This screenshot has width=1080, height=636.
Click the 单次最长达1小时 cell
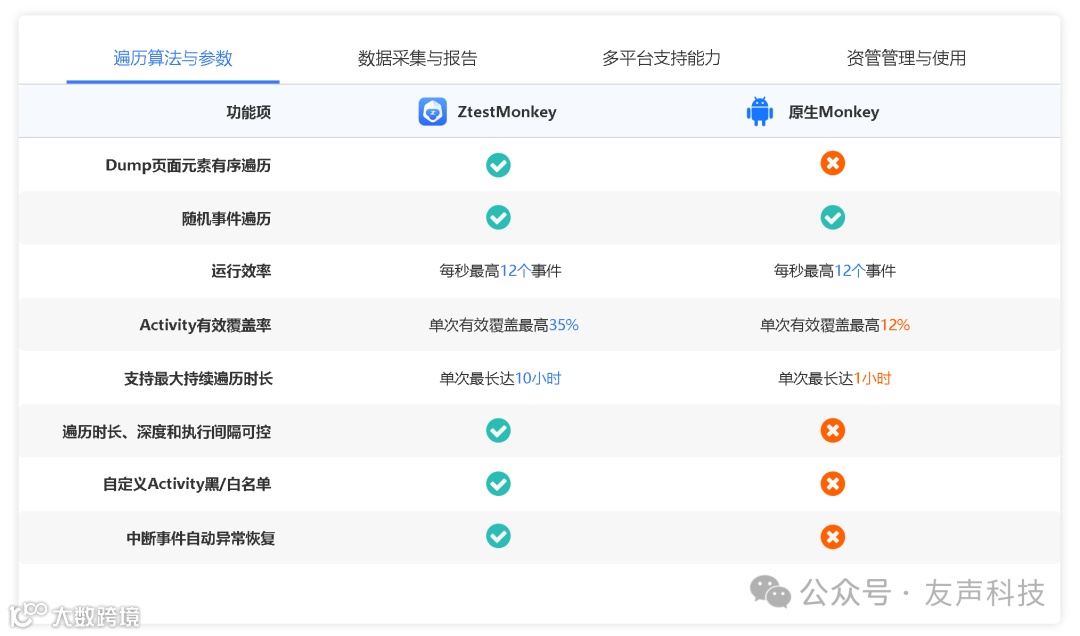[x=835, y=378]
